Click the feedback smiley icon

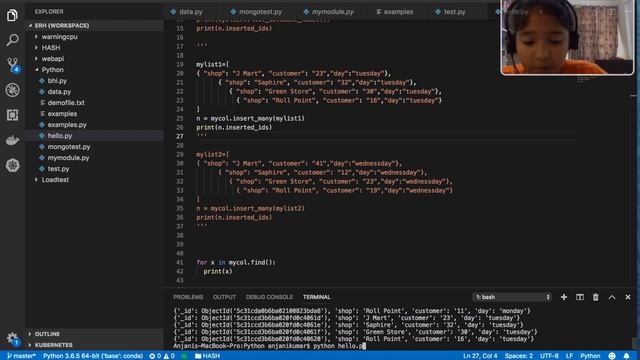(612, 356)
